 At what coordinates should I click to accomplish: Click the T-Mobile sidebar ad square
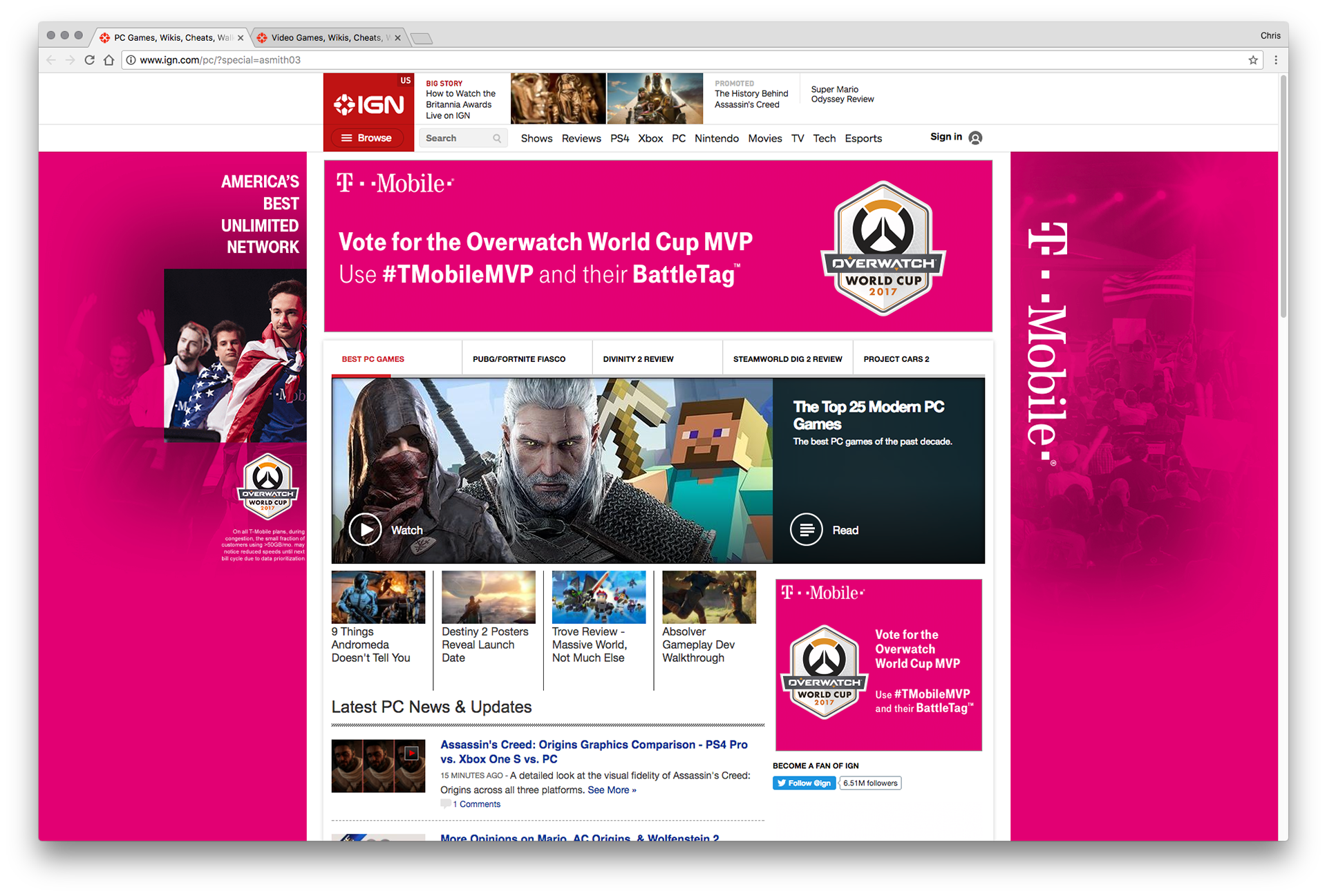coord(878,665)
